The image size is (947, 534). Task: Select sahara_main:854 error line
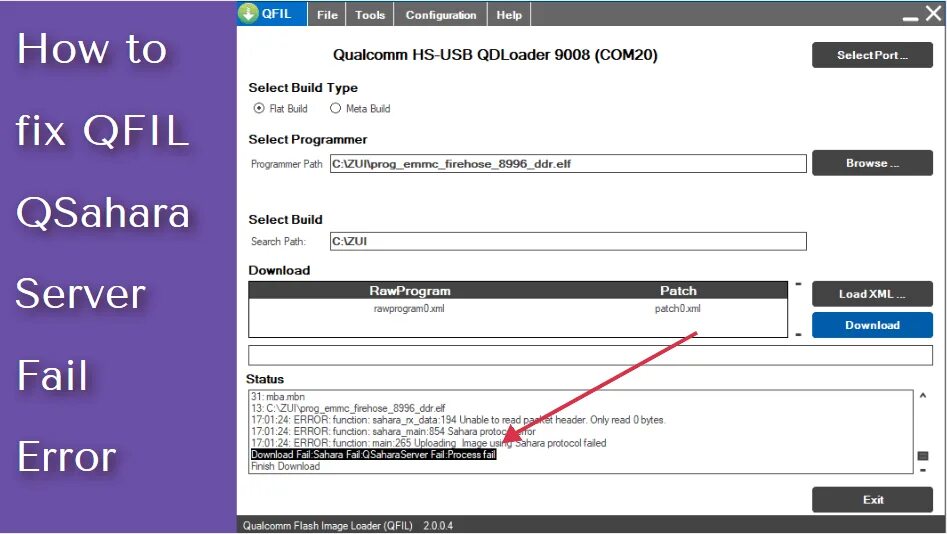(x=393, y=431)
